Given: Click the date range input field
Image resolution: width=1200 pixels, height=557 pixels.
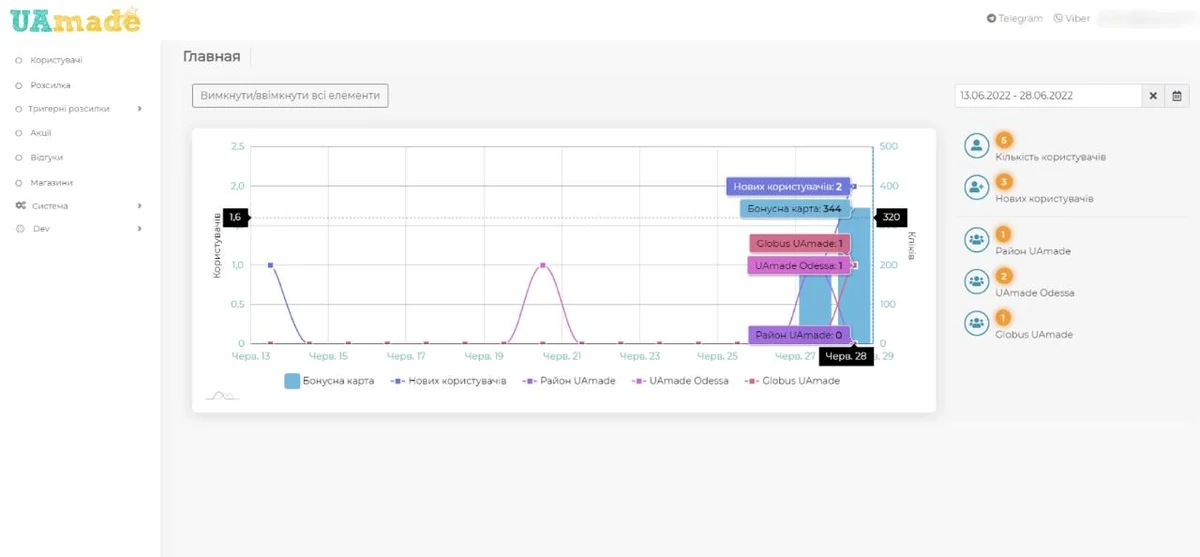Looking at the screenshot, I should pyautogui.click(x=1048, y=96).
